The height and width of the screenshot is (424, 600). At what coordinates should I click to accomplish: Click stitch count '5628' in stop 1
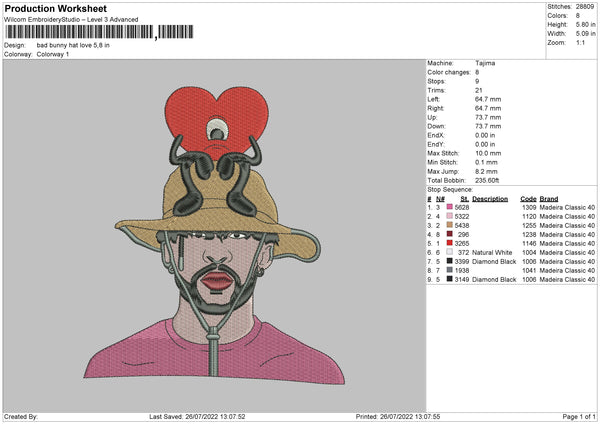[x=462, y=207]
